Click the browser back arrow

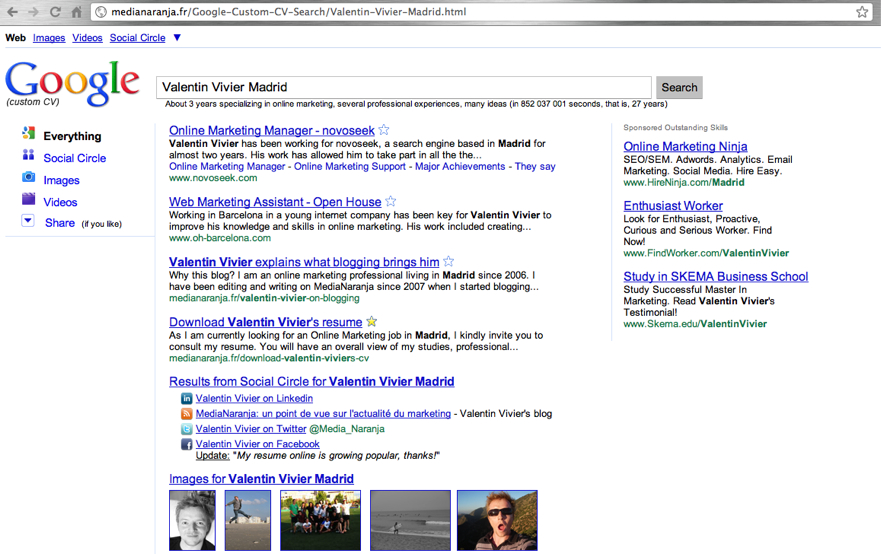coord(13,12)
